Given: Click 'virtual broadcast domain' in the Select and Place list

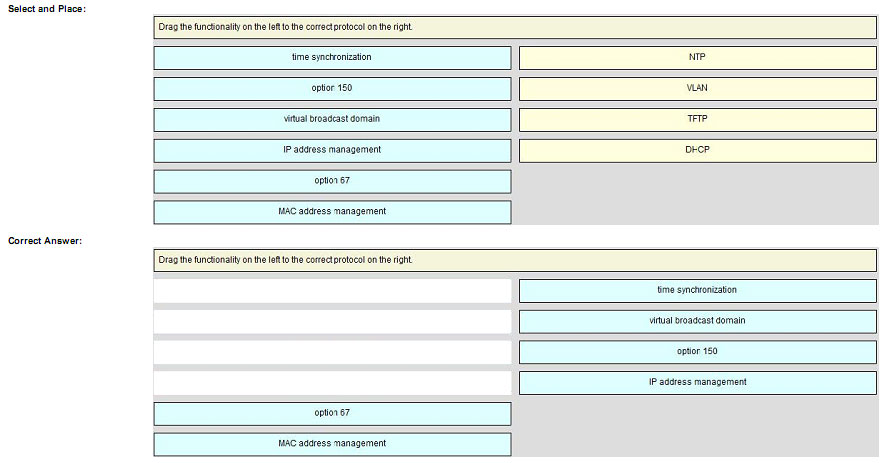Looking at the screenshot, I should pos(332,119).
